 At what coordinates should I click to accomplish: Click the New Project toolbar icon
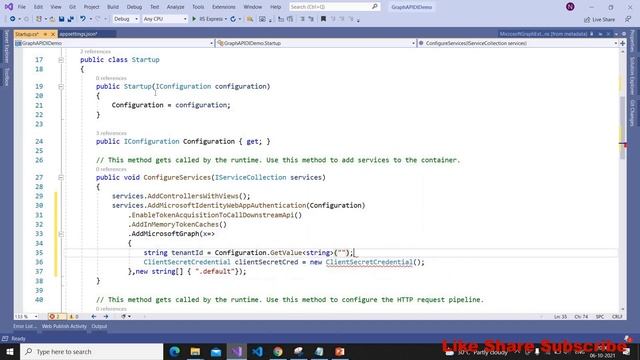tap(39, 19)
